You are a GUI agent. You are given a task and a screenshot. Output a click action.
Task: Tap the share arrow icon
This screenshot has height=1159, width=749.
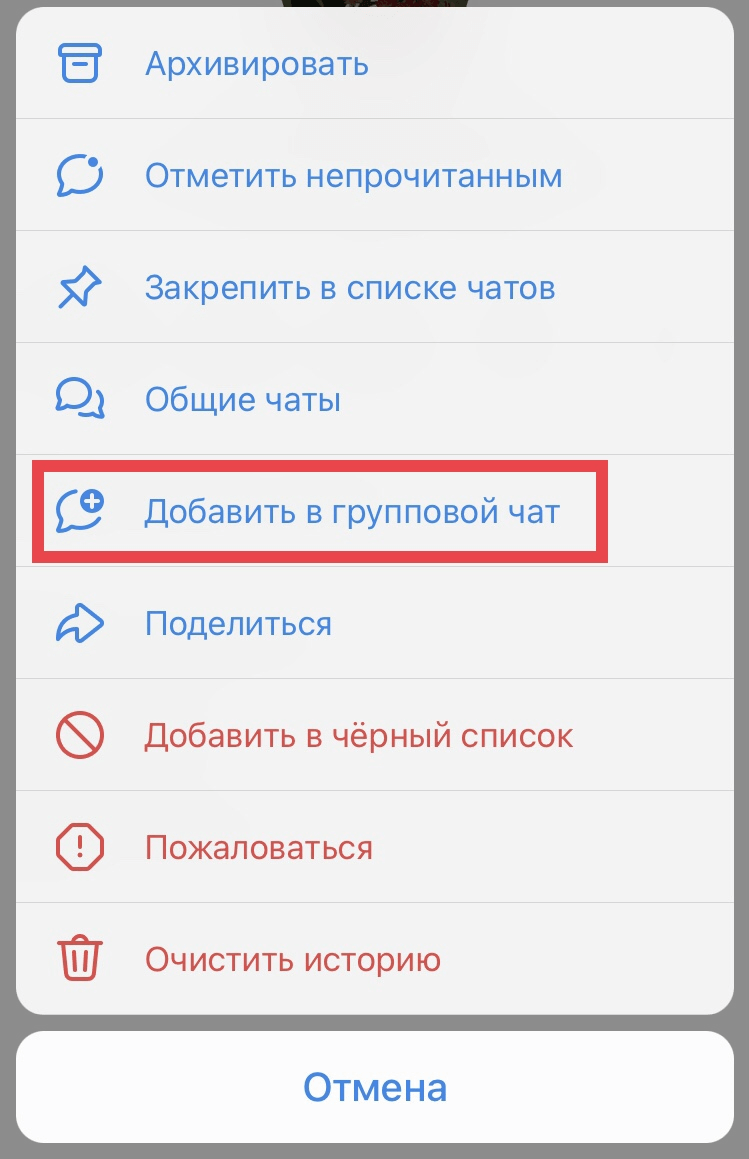click(80, 623)
